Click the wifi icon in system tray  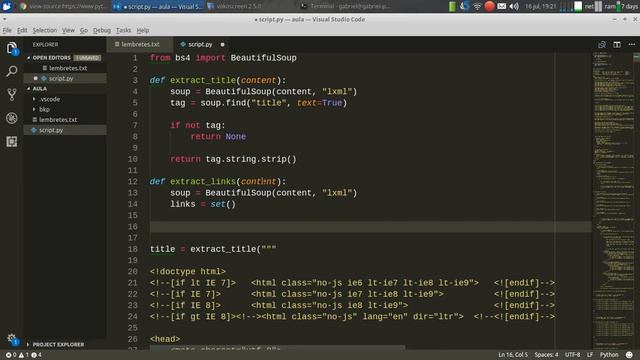477,6
